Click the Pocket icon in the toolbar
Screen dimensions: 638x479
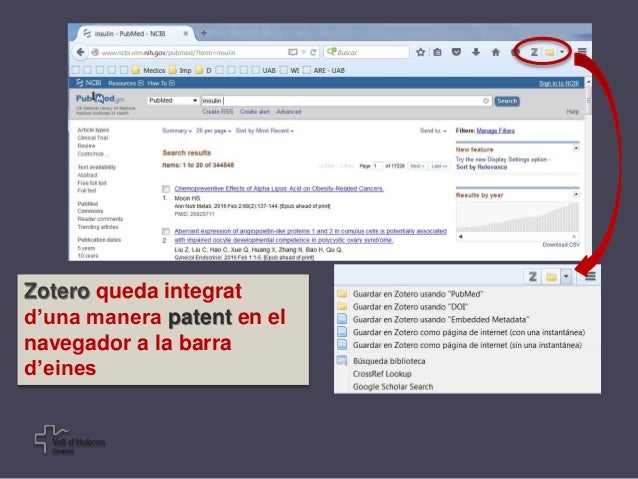(x=457, y=52)
